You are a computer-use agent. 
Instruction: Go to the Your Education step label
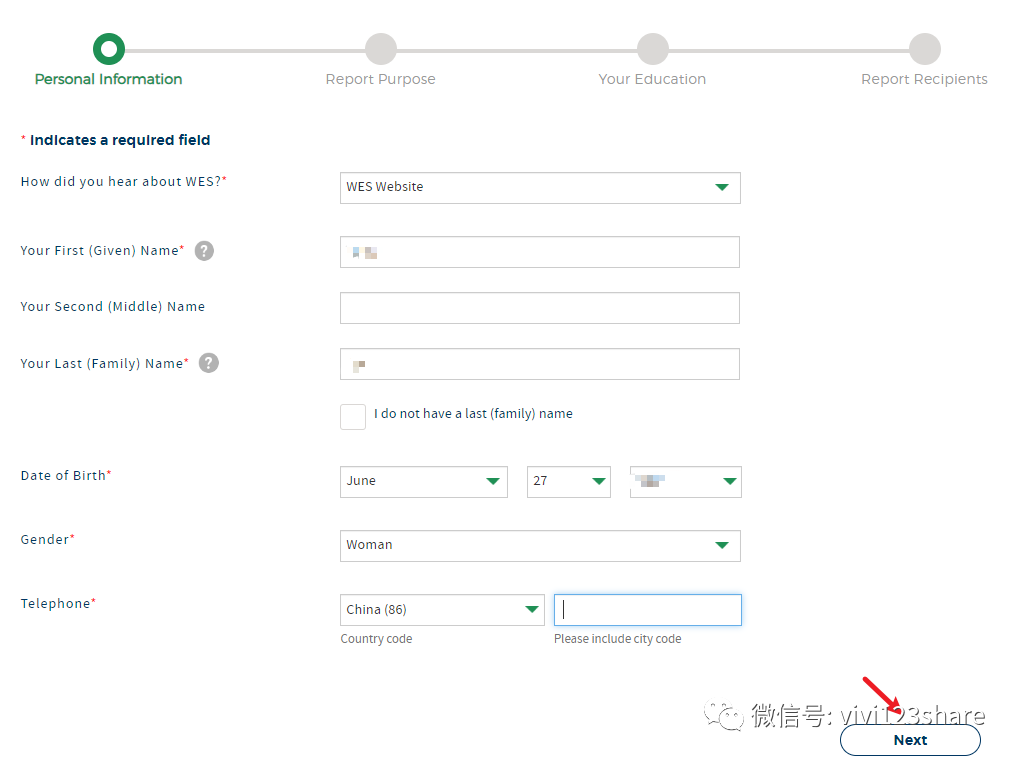click(652, 80)
